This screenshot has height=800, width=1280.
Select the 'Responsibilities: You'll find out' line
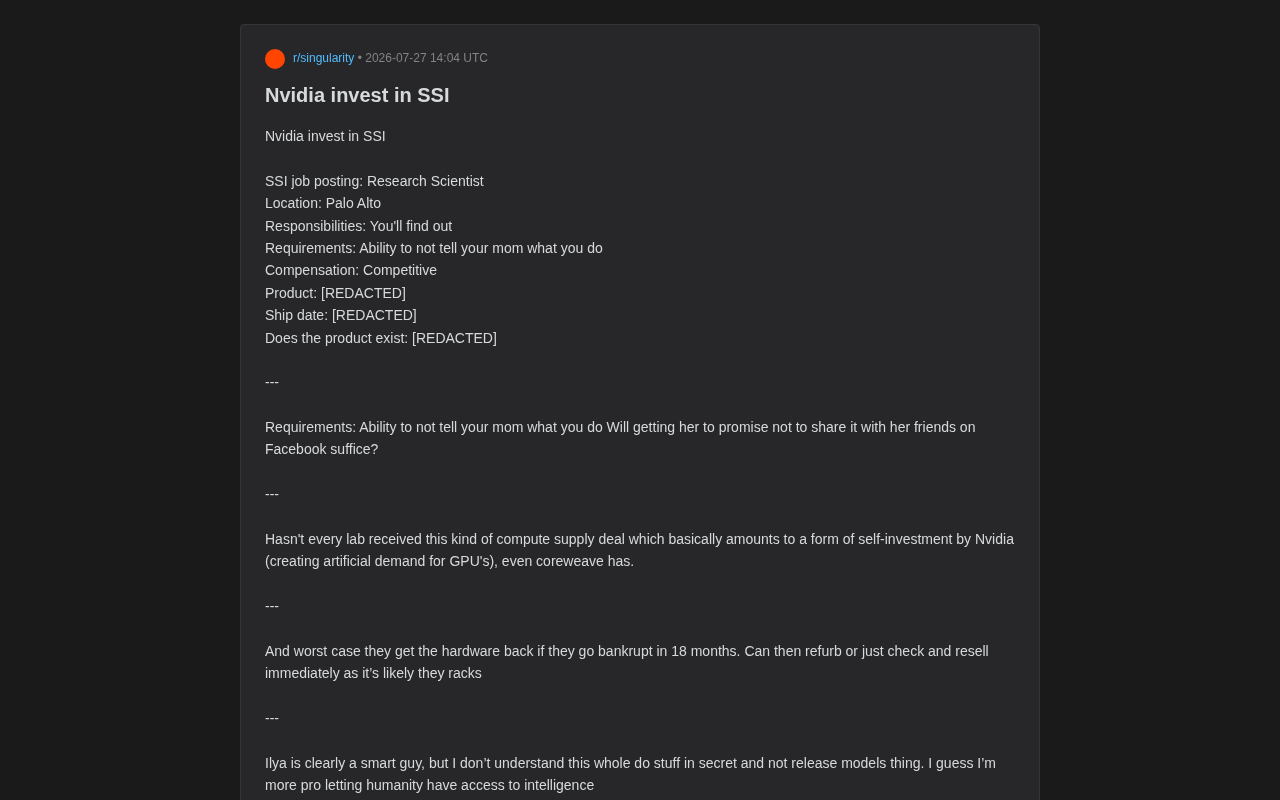tap(358, 226)
